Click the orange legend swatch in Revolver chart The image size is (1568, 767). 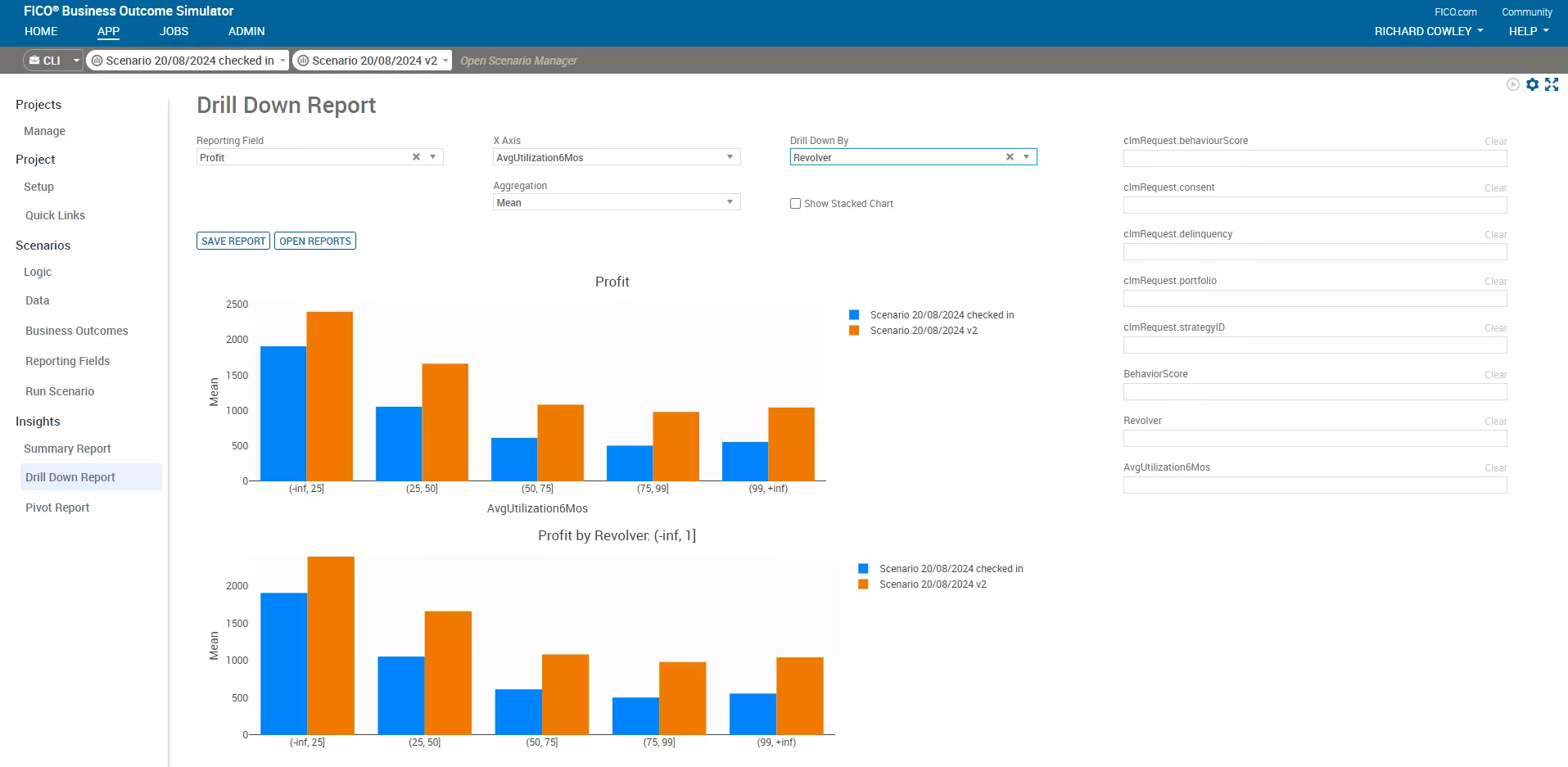(863, 584)
